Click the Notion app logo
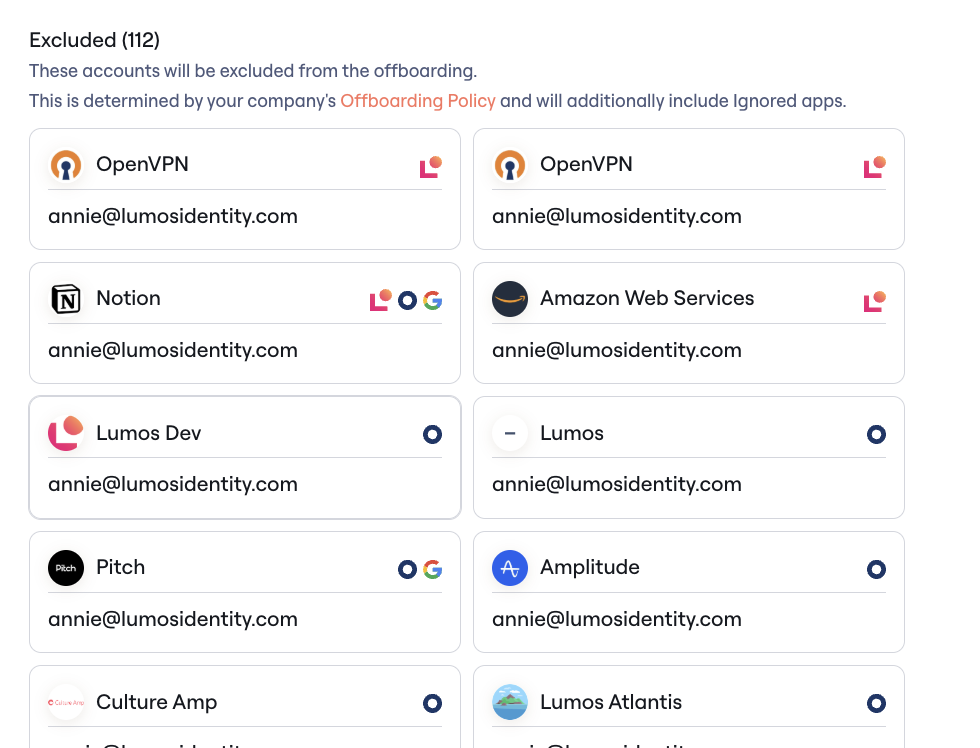This screenshot has width=980, height=748. pyautogui.click(x=66, y=299)
